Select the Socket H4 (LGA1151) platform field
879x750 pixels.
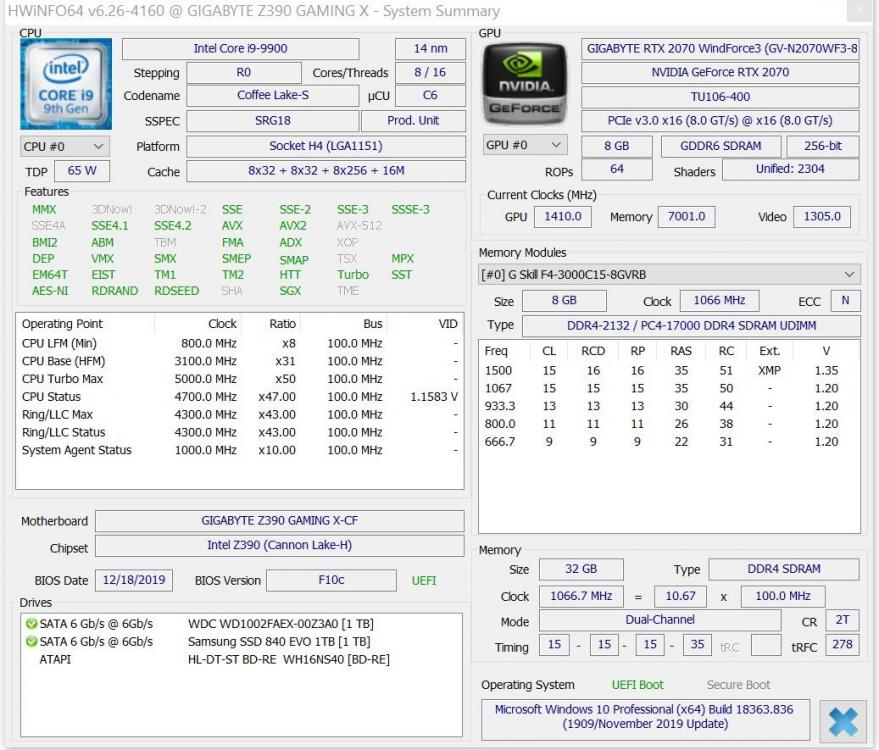tap(326, 146)
